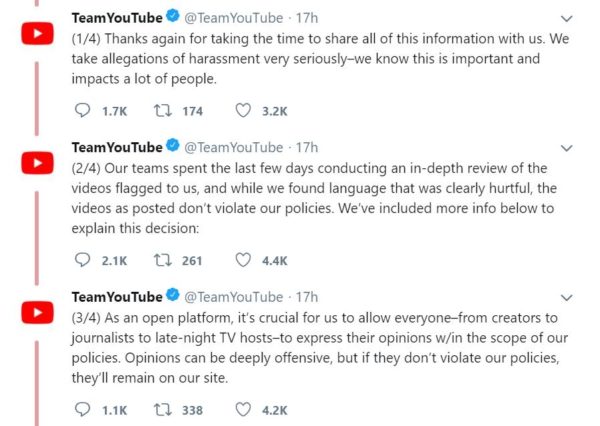This screenshot has height=426, width=600.
Task: Open the 17h timestamp on (3/4) tweet
Action: tap(307, 297)
